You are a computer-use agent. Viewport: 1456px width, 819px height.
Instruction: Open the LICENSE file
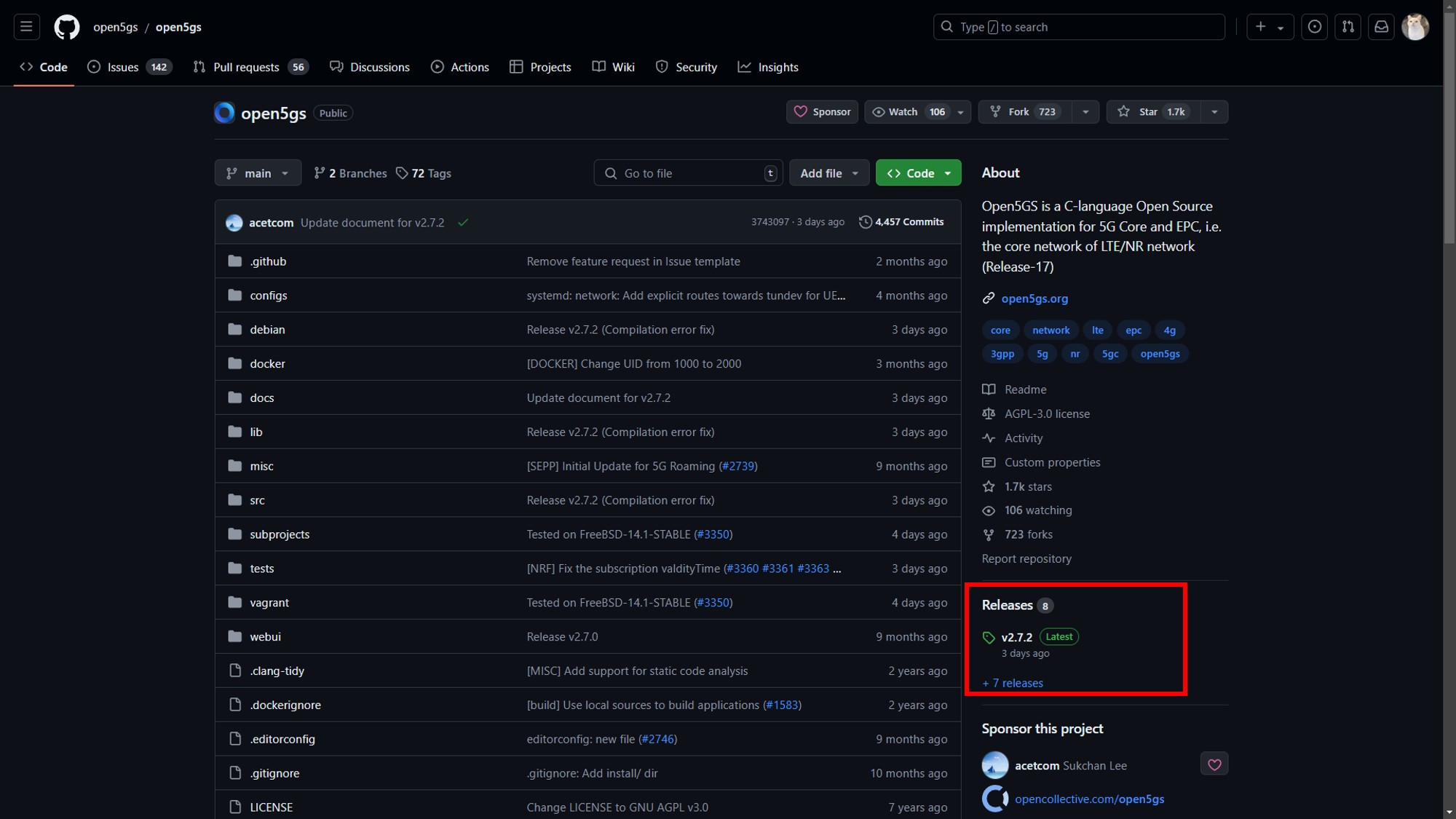click(271, 807)
